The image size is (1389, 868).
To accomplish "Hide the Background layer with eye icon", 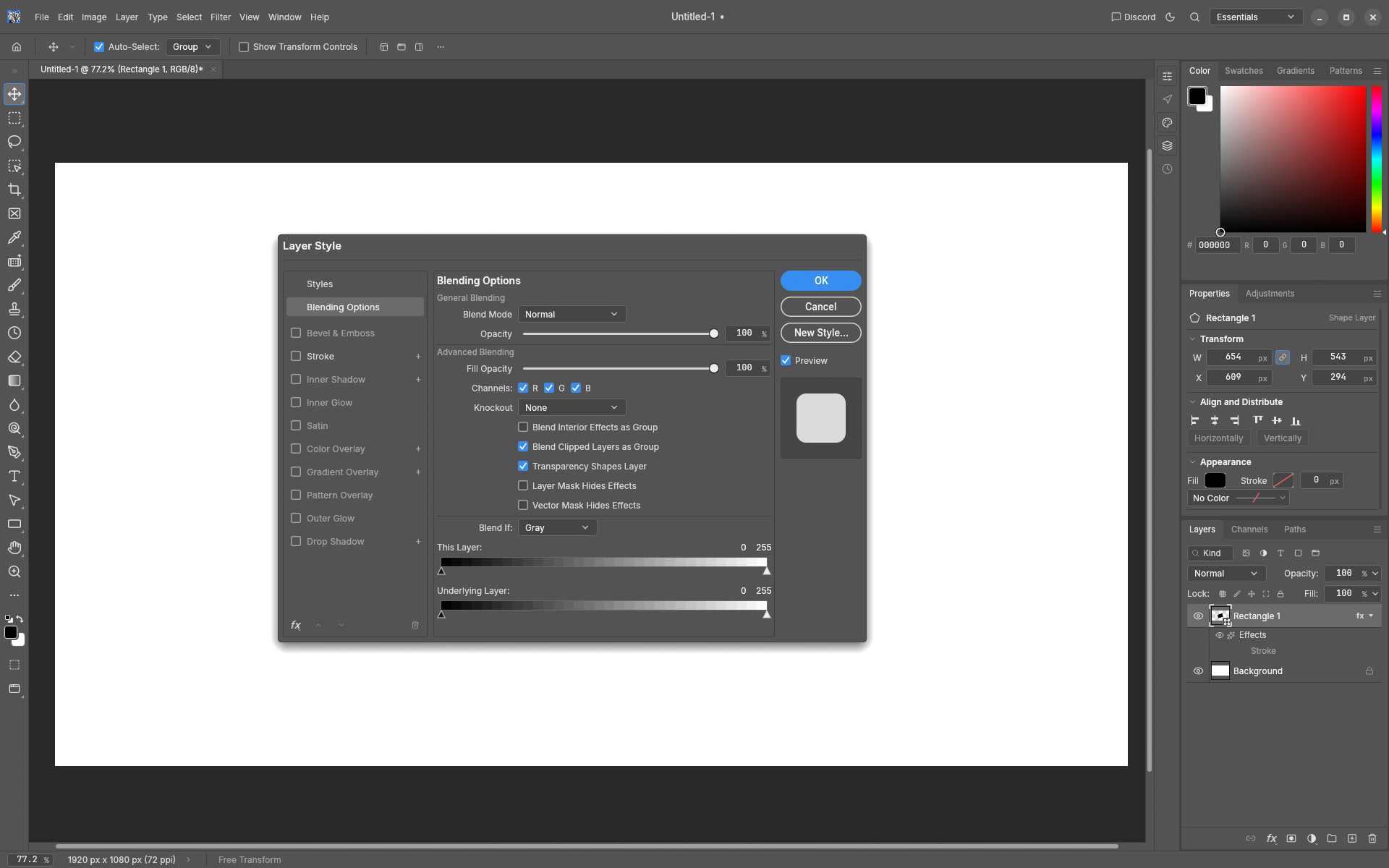I will [1198, 671].
